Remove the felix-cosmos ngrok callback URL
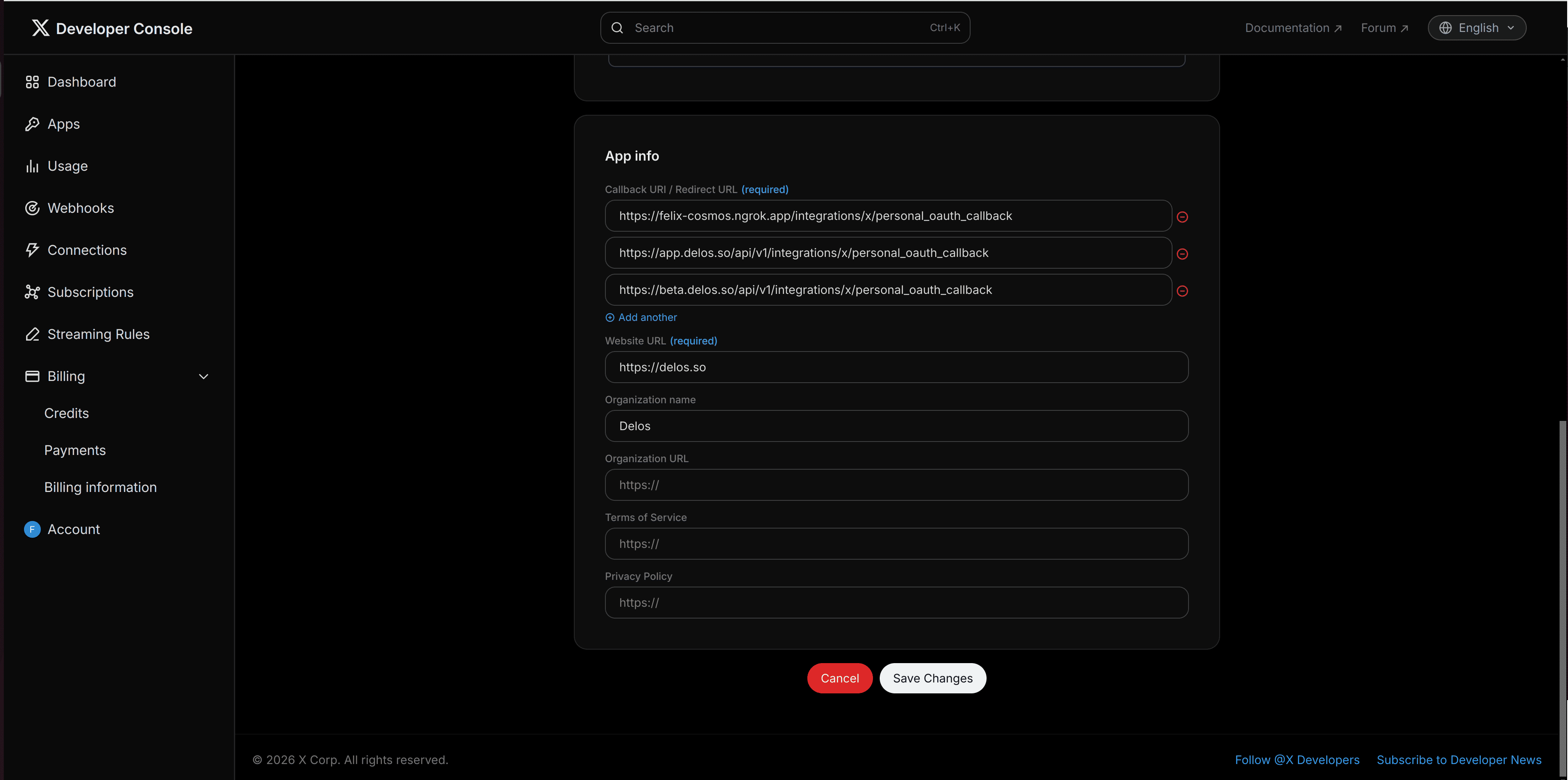Image resolution: width=1568 pixels, height=780 pixels. point(1182,217)
